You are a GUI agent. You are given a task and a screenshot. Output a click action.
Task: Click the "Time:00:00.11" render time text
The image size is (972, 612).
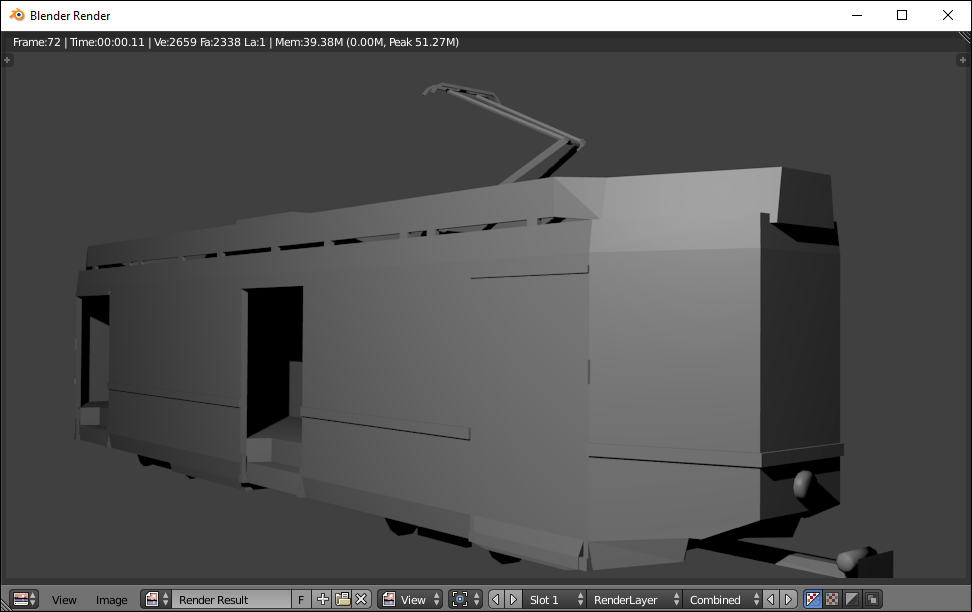point(107,42)
